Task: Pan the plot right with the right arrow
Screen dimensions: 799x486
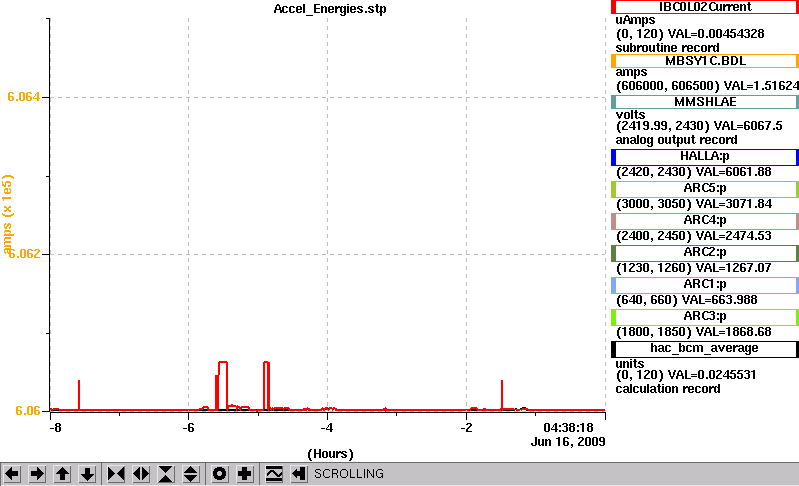Action: 37,474
